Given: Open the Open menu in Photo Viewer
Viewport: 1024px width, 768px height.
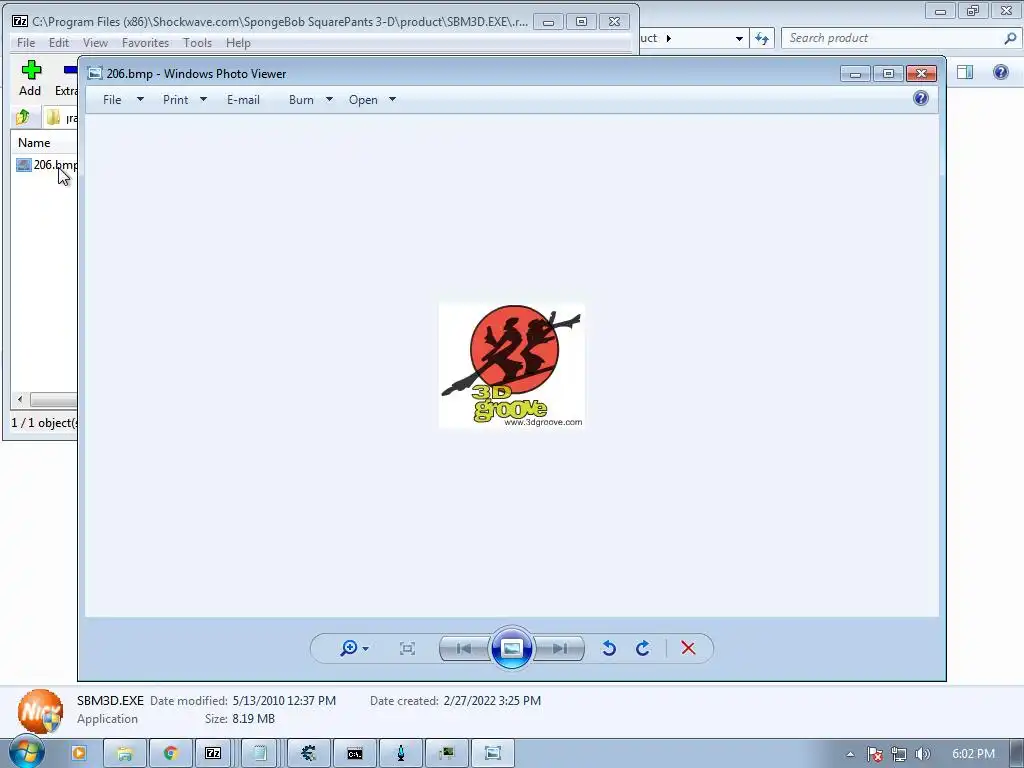Looking at the screenshot, I should (363, 100).
